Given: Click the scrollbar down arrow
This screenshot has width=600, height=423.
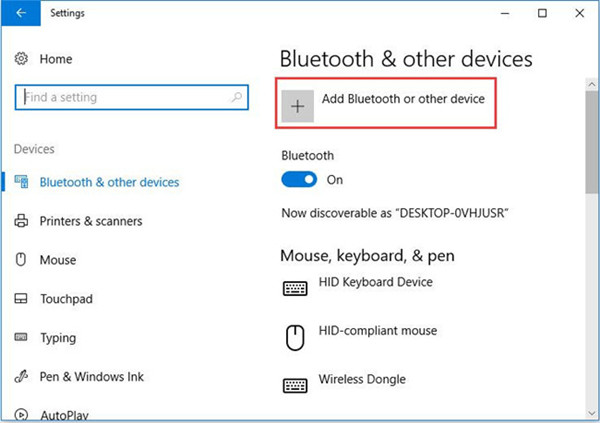Looking at the screenshot, I should coord(592,413).
